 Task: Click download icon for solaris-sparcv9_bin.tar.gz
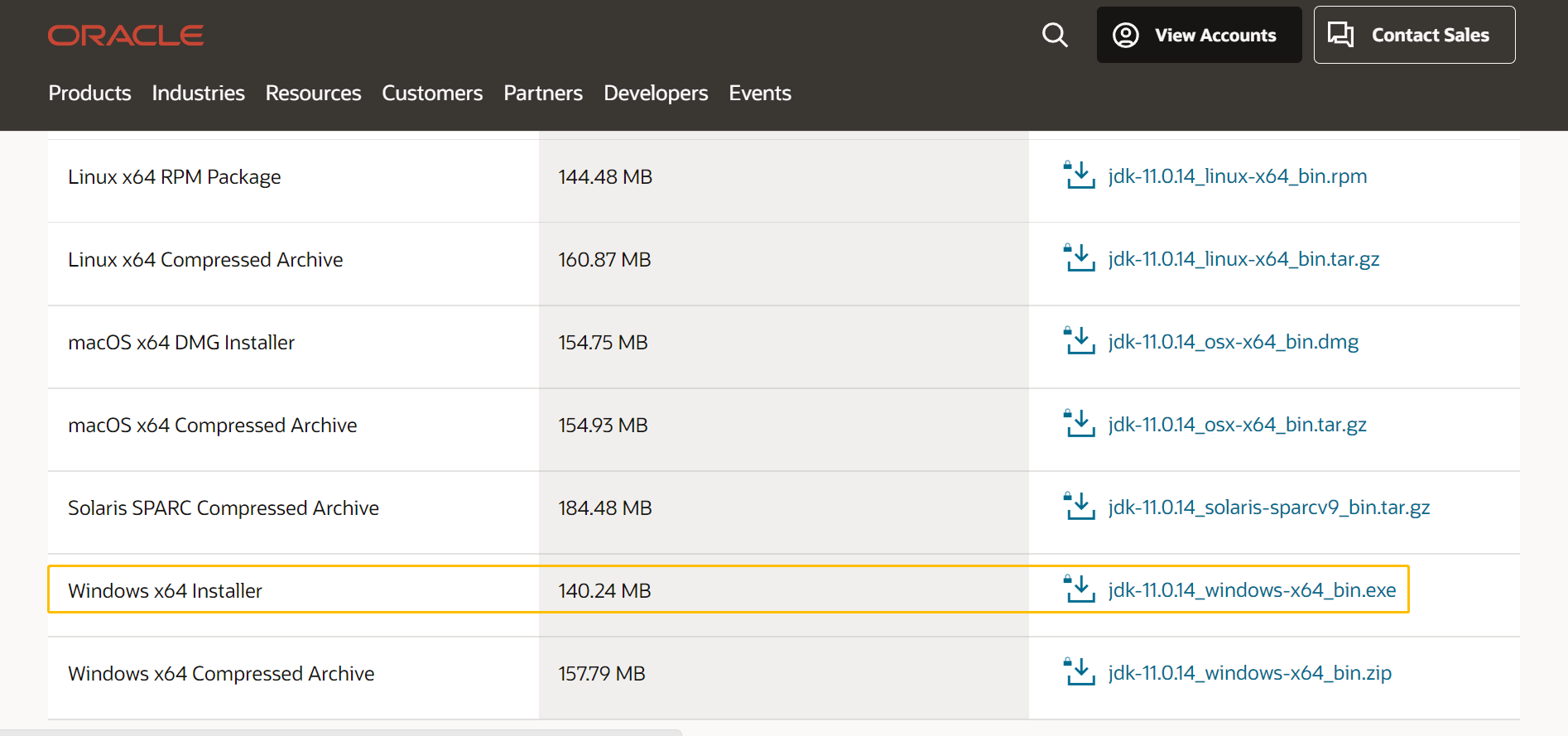1079,506
